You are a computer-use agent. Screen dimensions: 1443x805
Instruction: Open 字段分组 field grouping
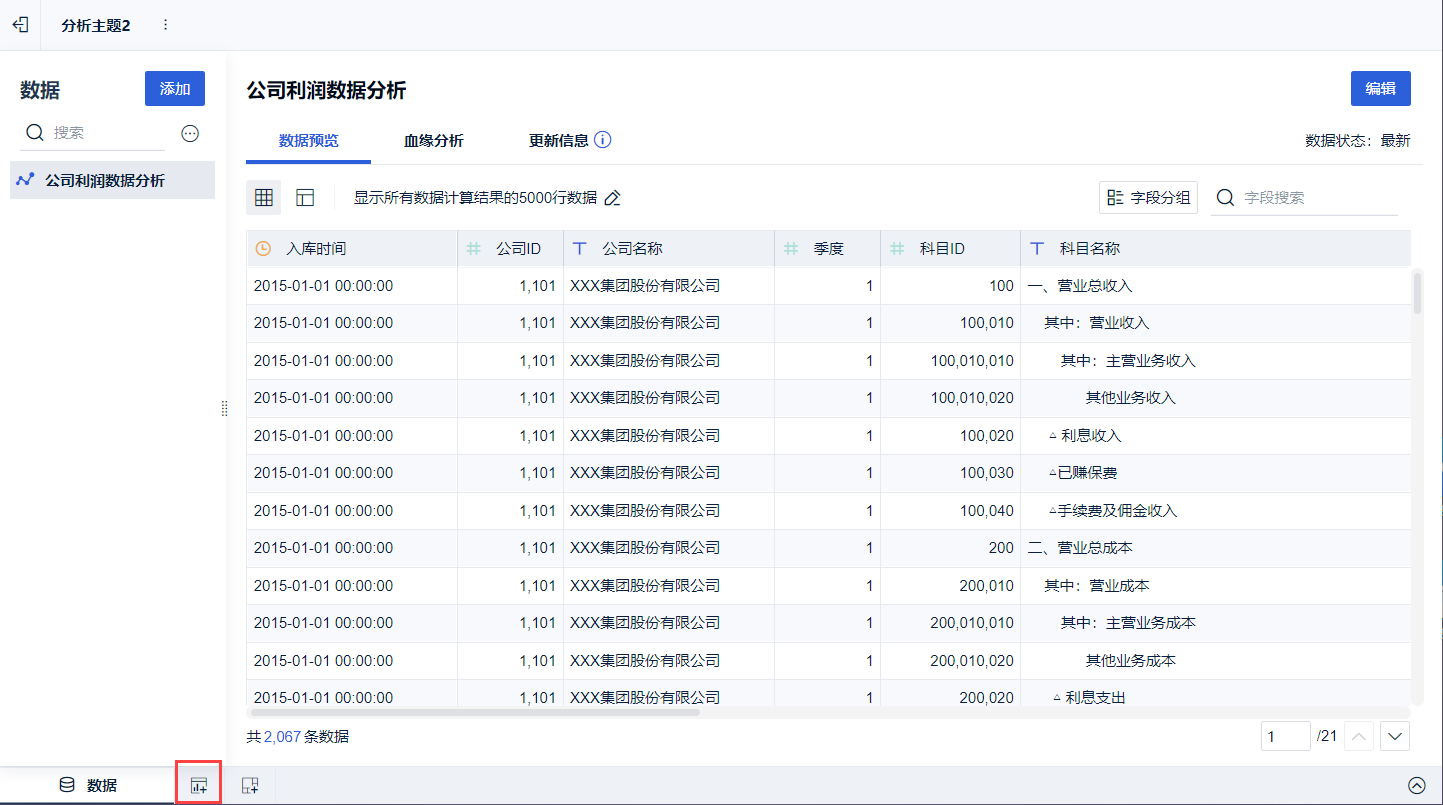pos(1148,198)
